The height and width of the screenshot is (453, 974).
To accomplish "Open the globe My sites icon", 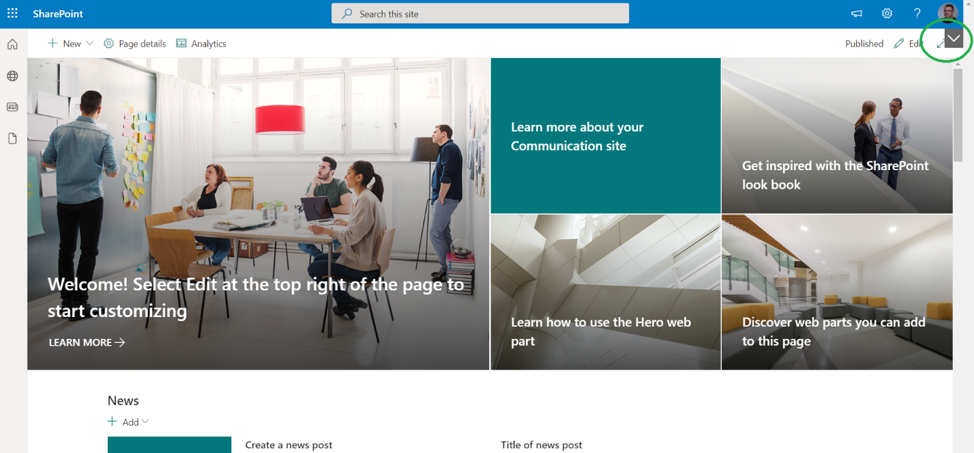I will coord(12,76).
